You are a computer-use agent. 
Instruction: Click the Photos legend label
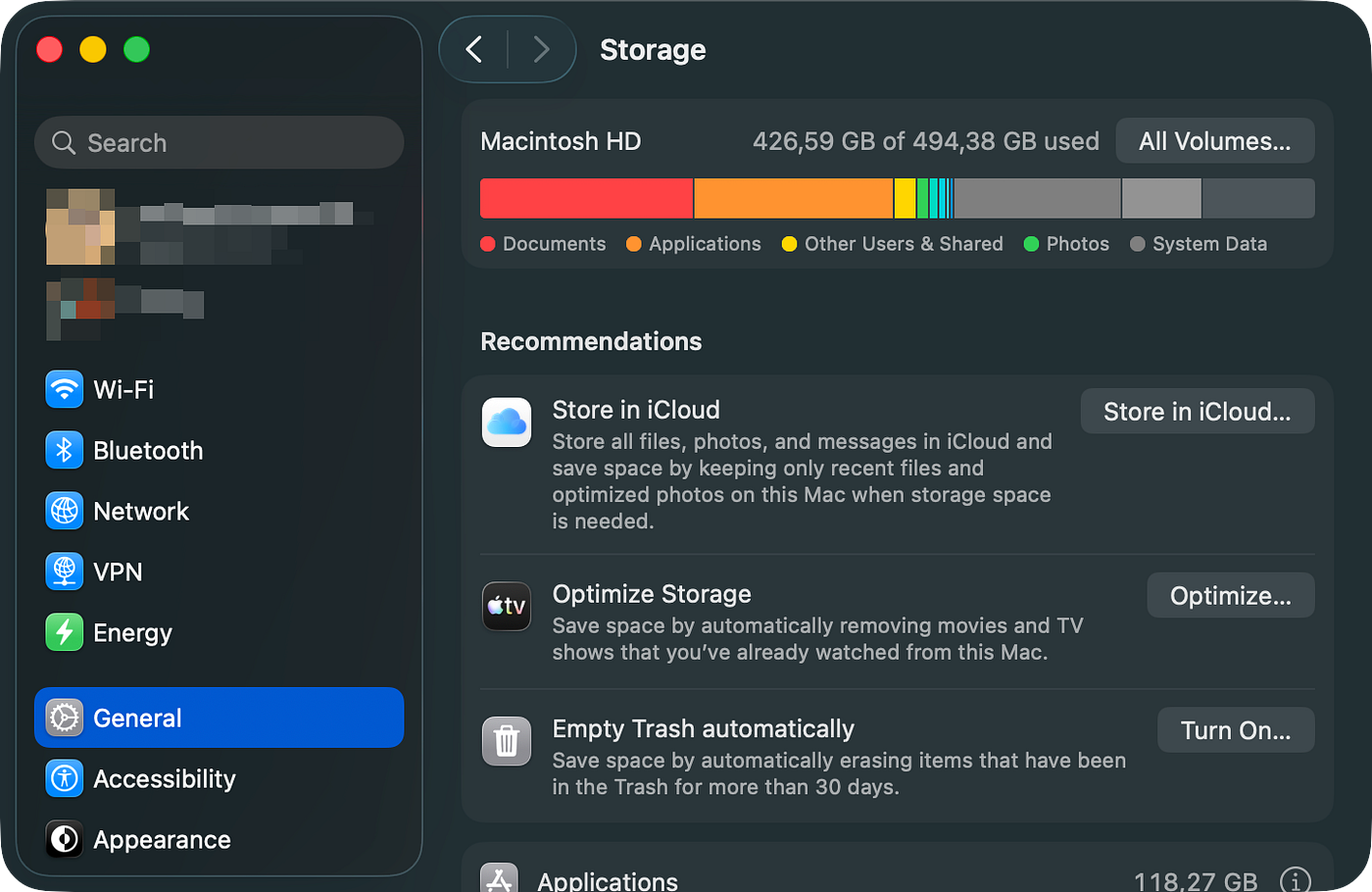click(1077, 244)
